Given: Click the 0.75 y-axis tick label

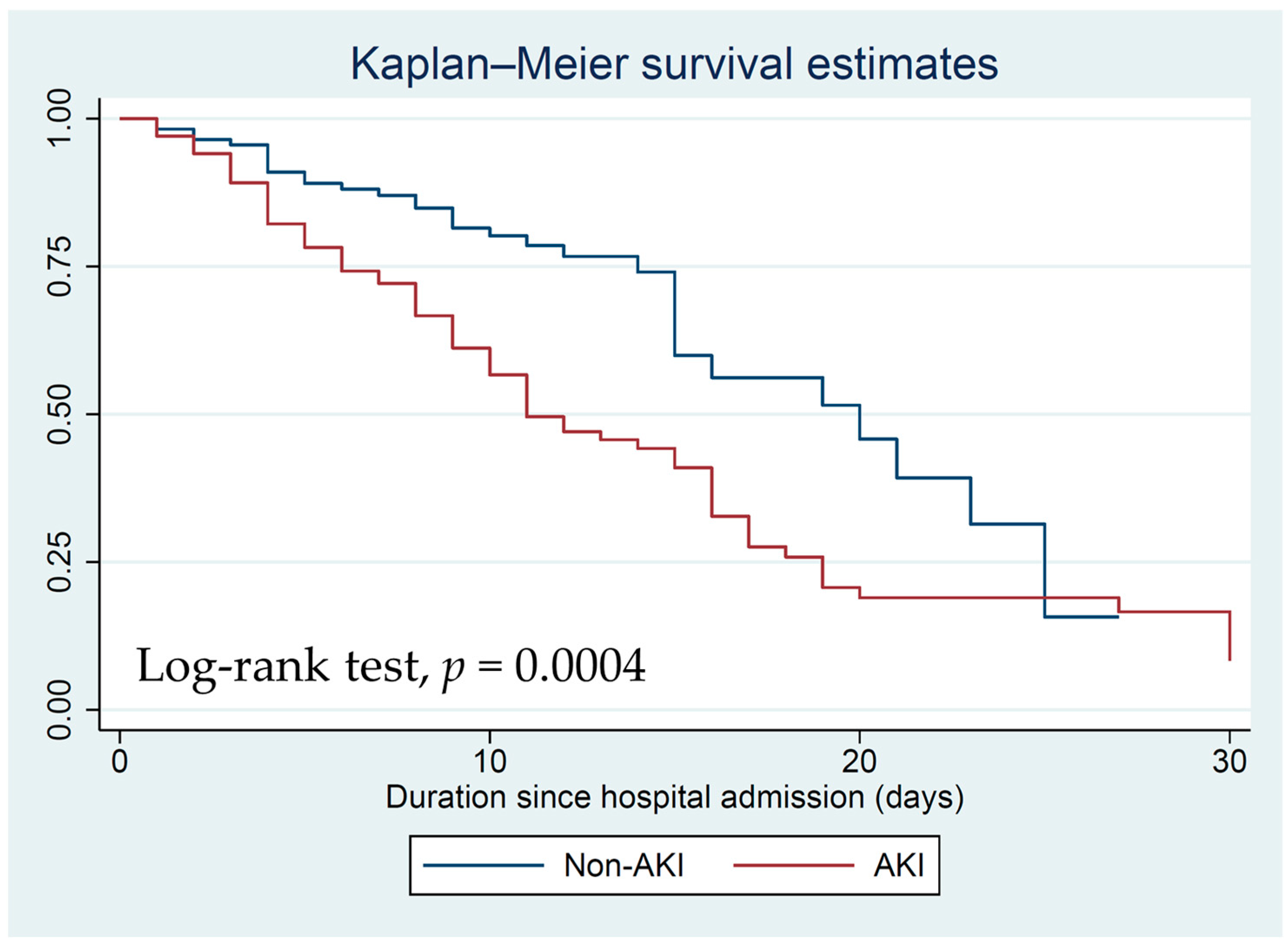Looking at the screenshot, I should point(61,266).
